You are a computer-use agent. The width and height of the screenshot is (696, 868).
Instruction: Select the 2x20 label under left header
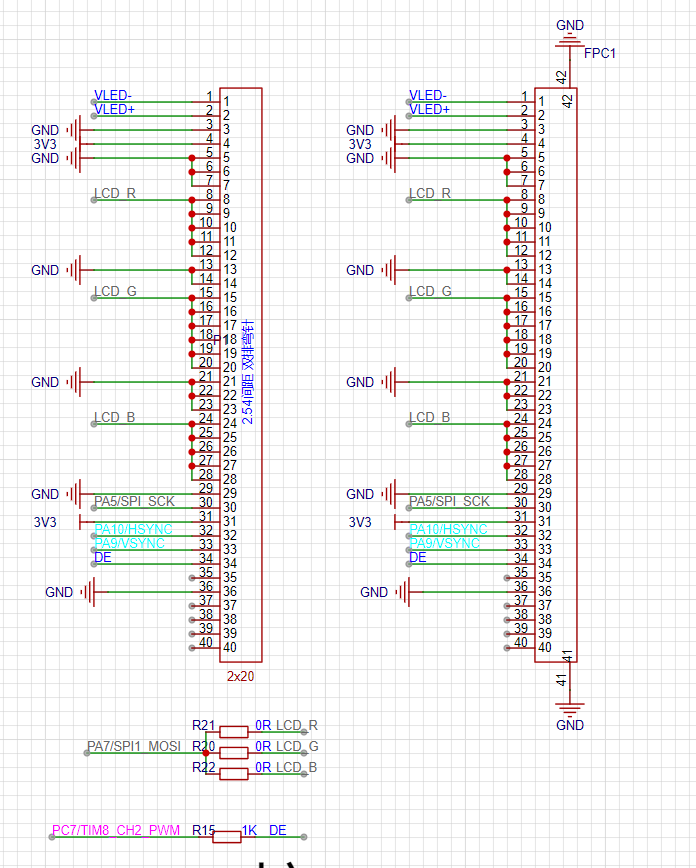[x=240, y=676]
